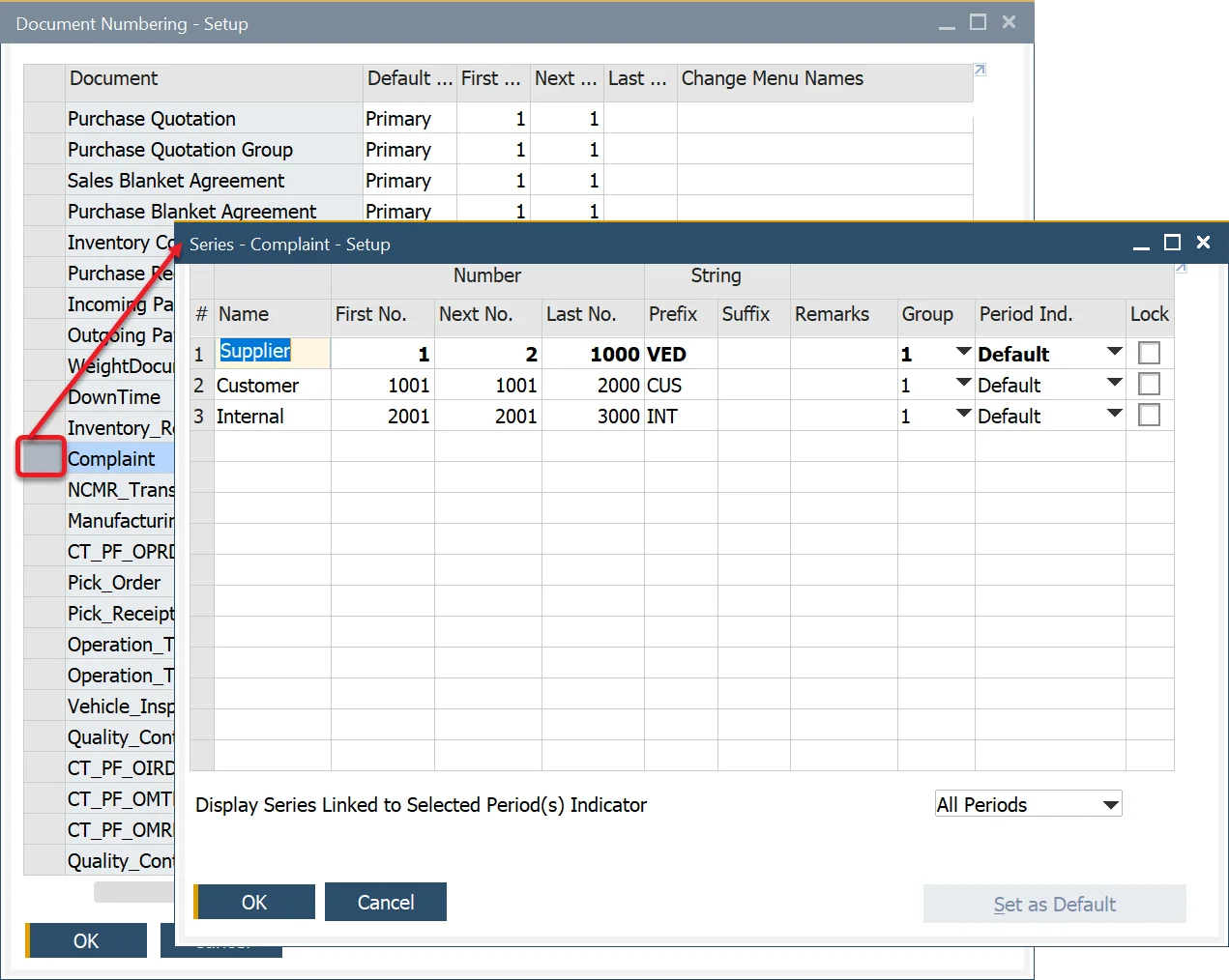Click the Supplier name input field

(273, 352)
